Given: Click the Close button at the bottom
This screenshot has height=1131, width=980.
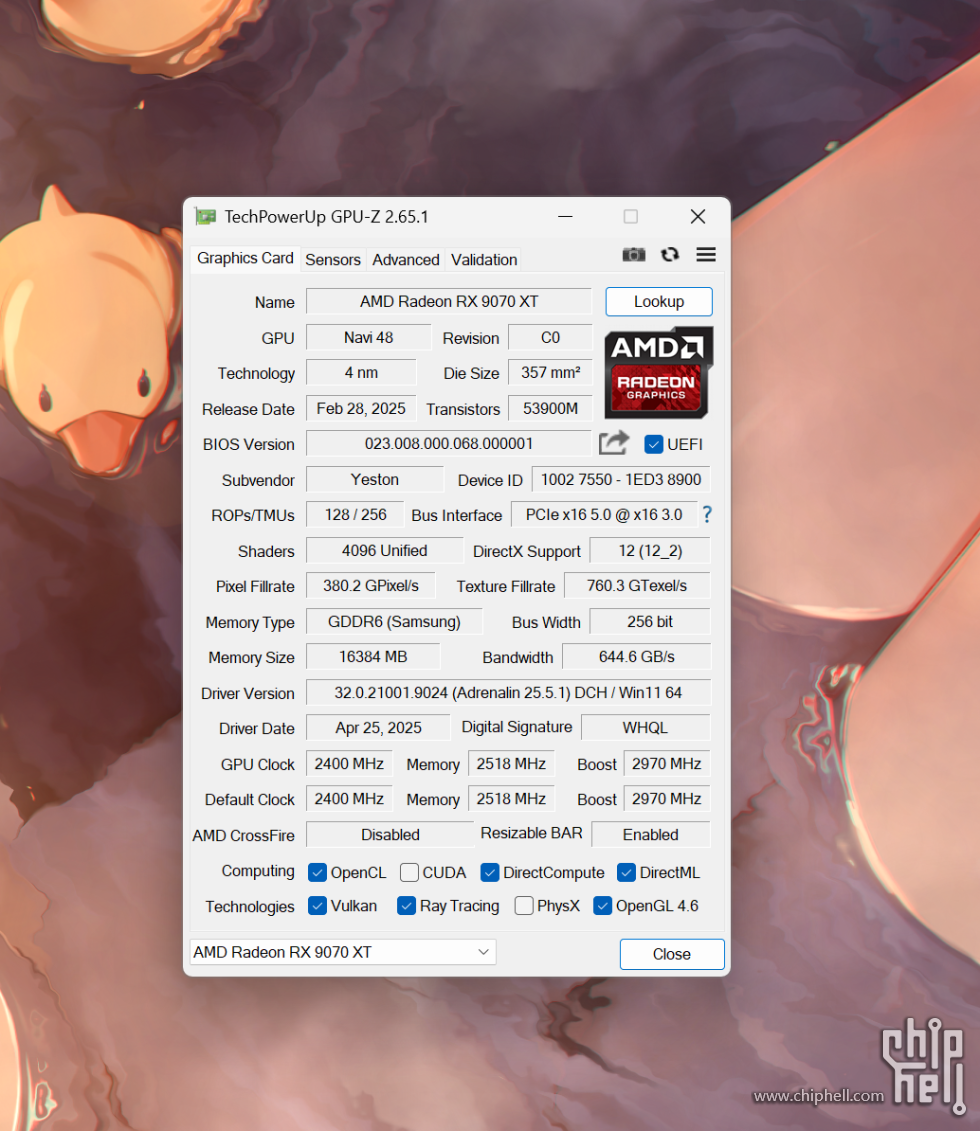Looking at the screenshot, I should [672, 954].
